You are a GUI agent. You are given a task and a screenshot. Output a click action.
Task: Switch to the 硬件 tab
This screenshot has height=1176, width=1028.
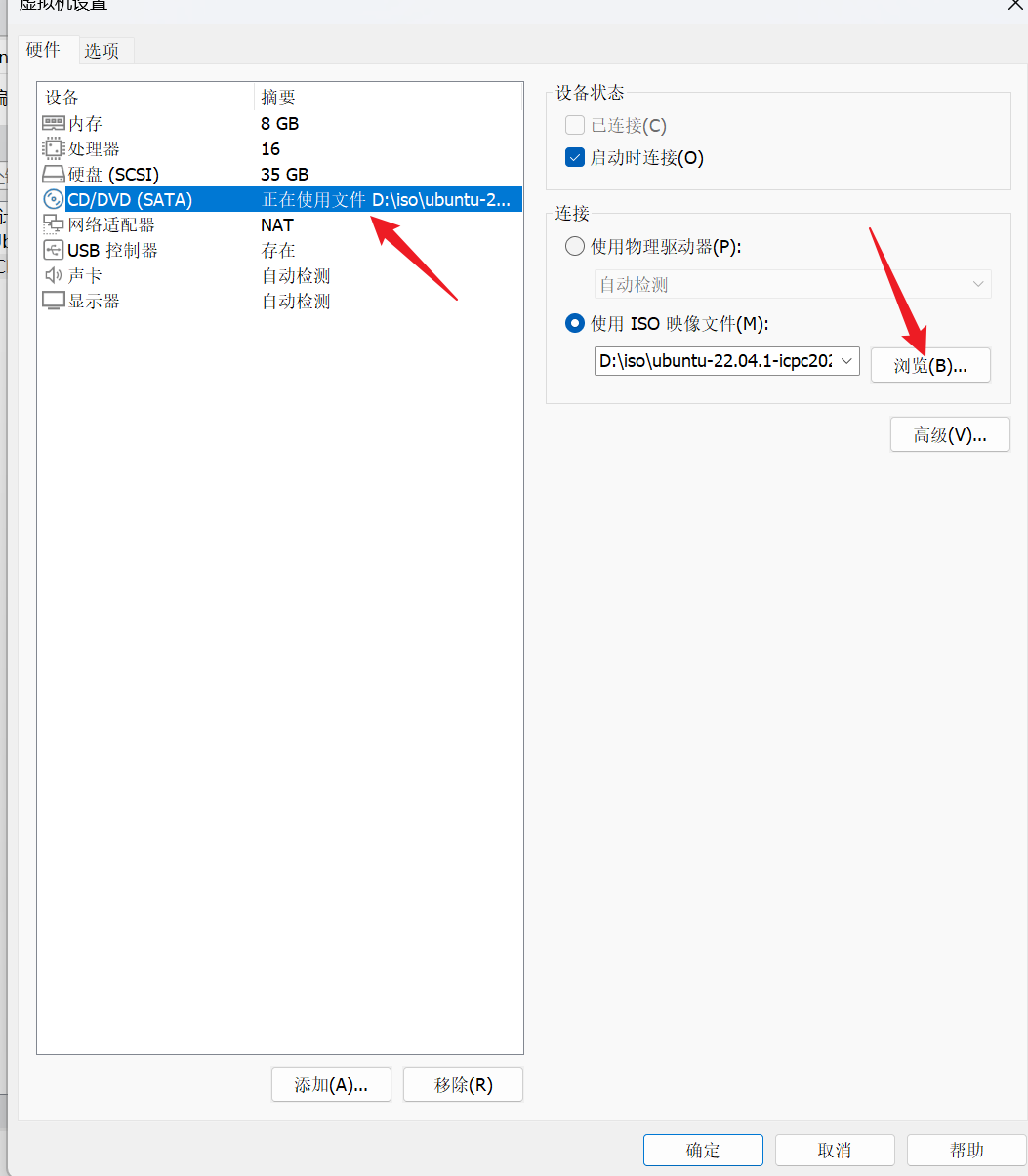[x=43, y=50]
